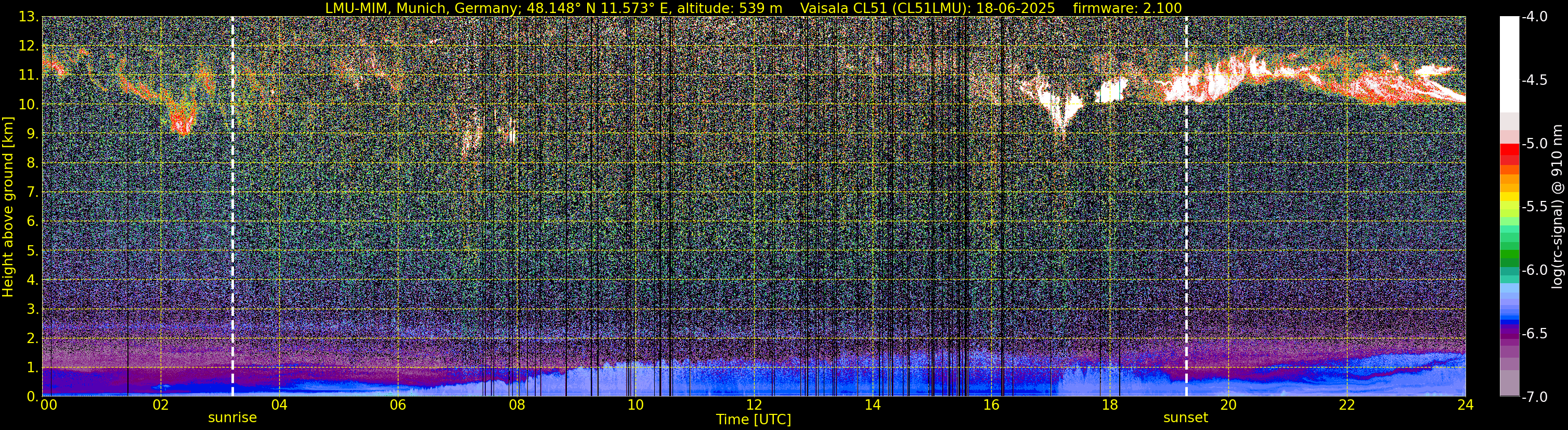1568x430 pixels.
Task: Click the white dashed sunrise line in the plot
Action: [x=232, y=207]
